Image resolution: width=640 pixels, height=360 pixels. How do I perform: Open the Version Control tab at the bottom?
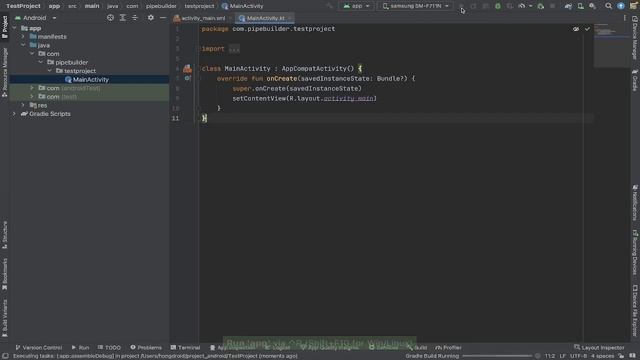coord(39,348)
